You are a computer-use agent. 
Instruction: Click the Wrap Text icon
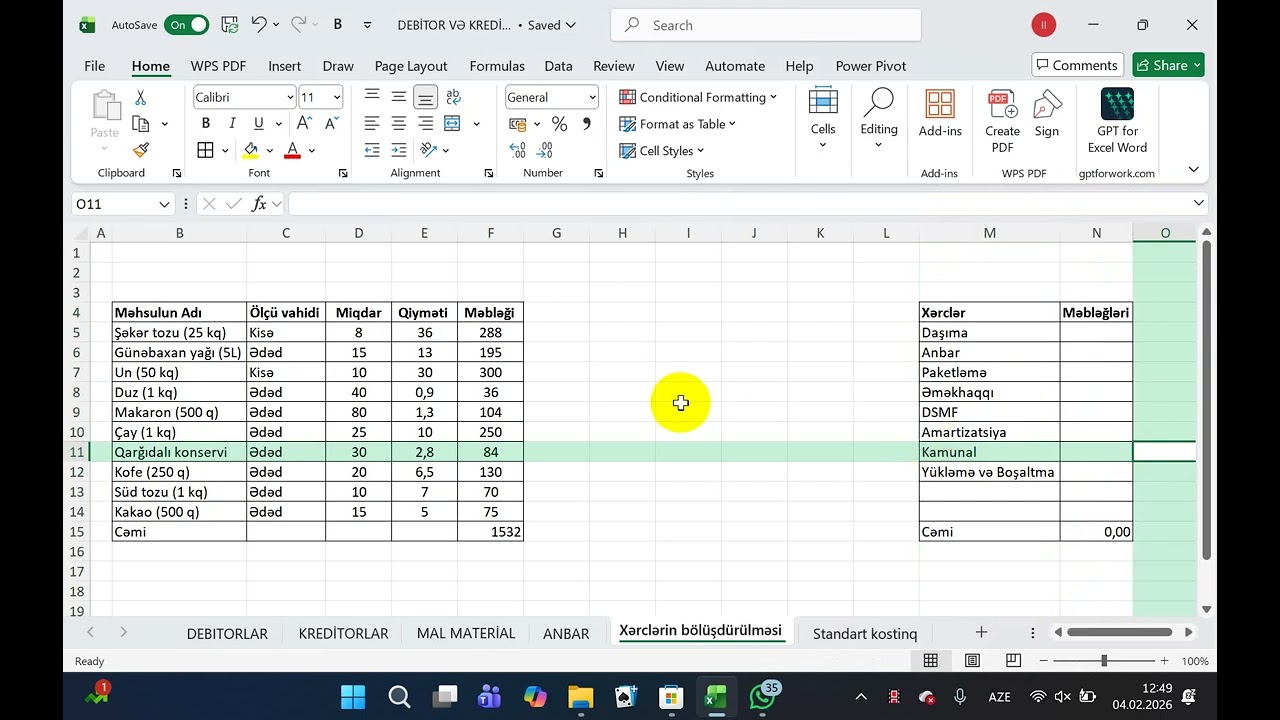(453, 97)
